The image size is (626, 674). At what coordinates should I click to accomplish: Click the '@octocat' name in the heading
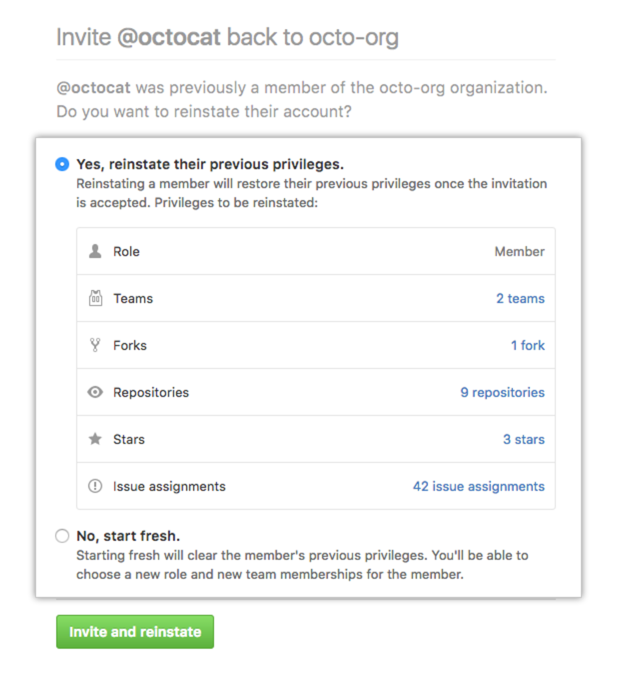coord(169,38)
